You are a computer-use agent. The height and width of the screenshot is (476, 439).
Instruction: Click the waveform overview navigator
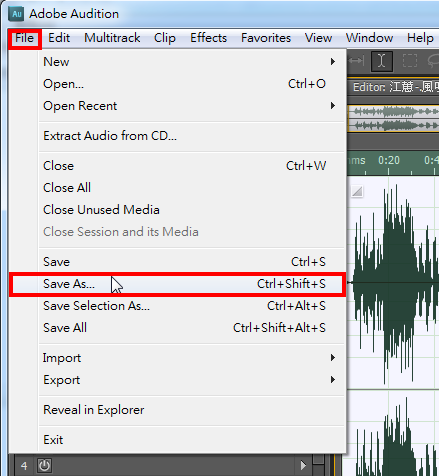pos(393,119)
